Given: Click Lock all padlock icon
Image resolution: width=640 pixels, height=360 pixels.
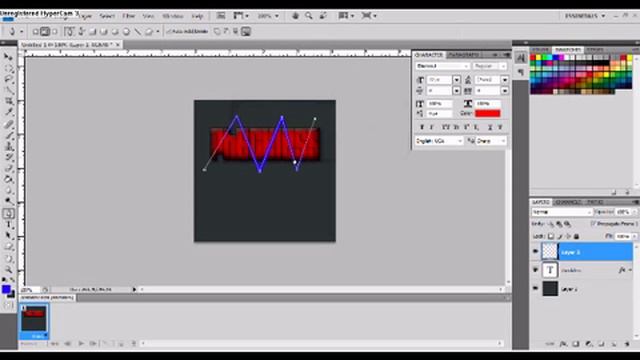Looking at the screenshot, I should click(x=576, y=236).
